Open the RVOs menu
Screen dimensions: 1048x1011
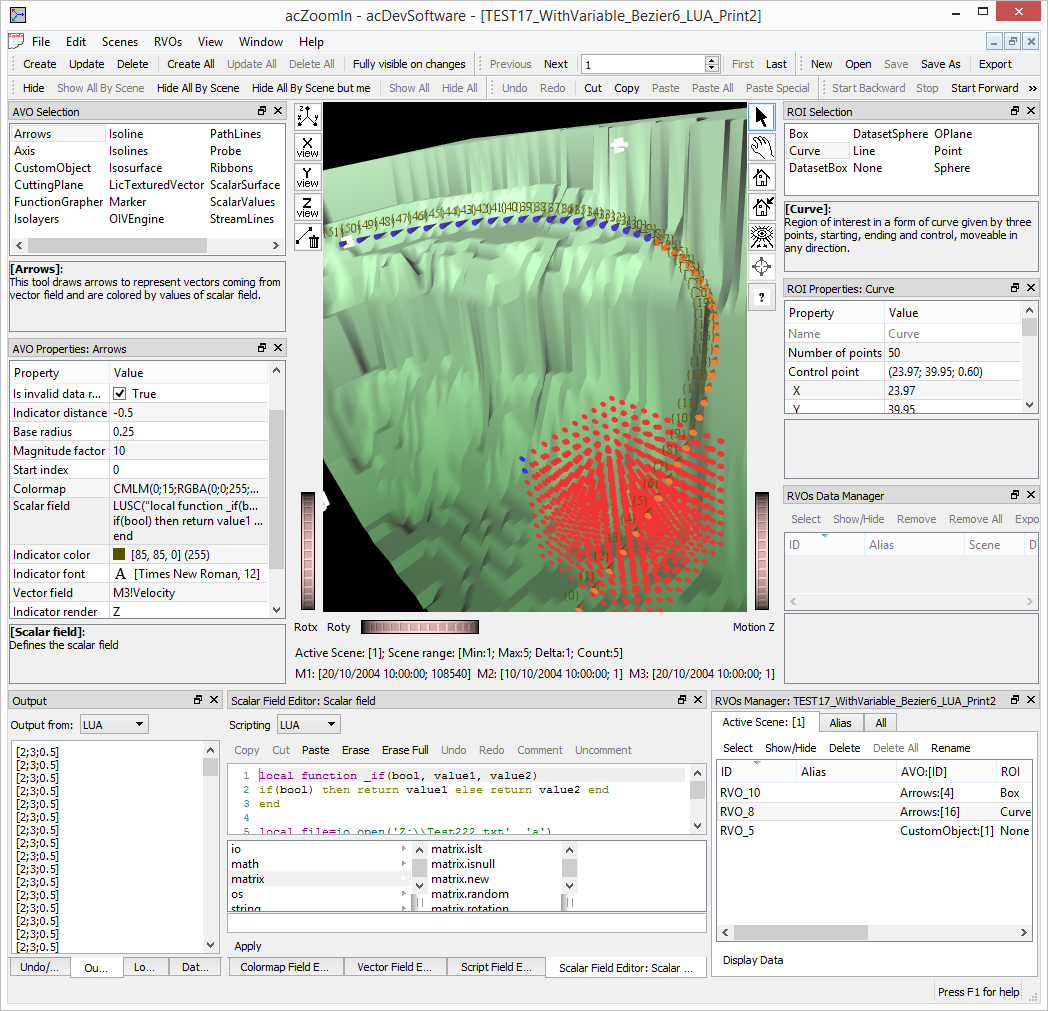tap(167, 42)
